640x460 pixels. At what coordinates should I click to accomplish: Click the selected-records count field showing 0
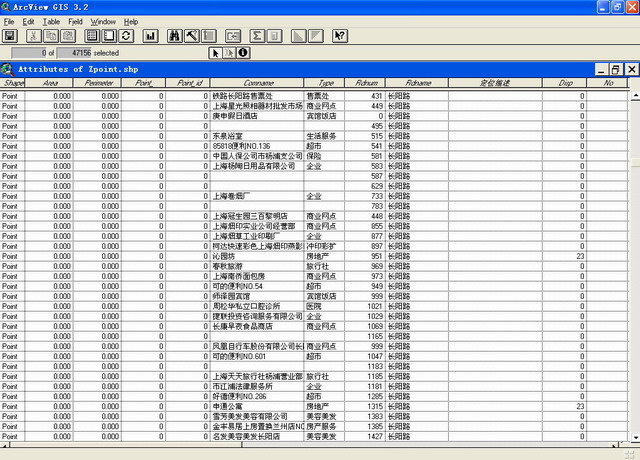click(x=29, y=53)
